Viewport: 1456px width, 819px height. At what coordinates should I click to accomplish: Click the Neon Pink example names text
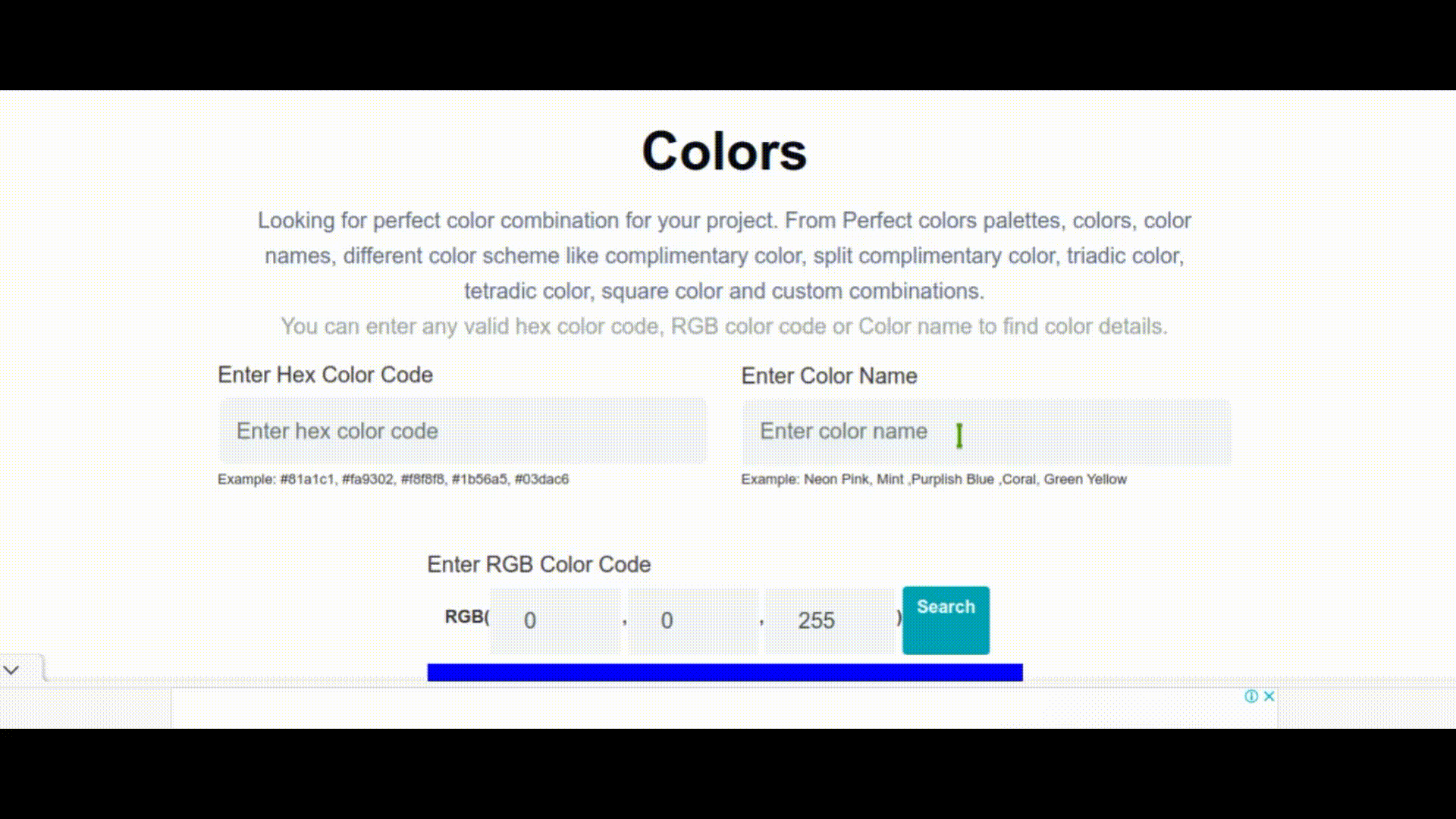pyautogui.click(x=934, y=479)
